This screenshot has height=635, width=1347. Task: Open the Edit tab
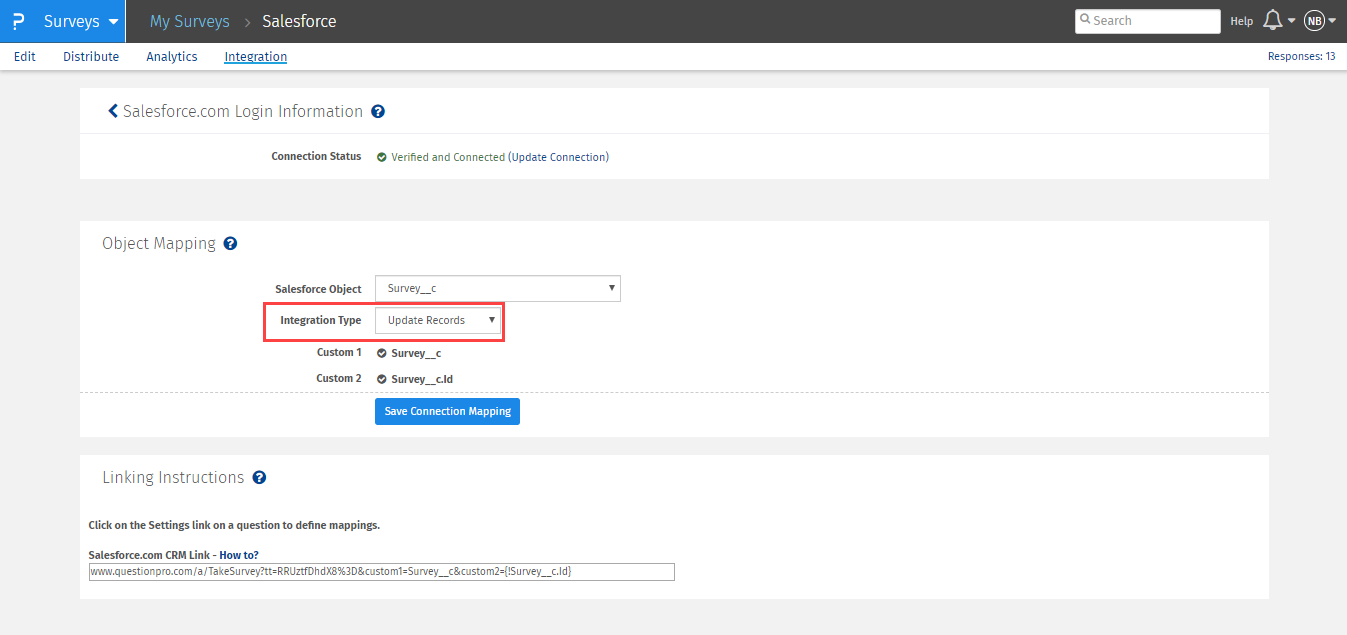25,57
